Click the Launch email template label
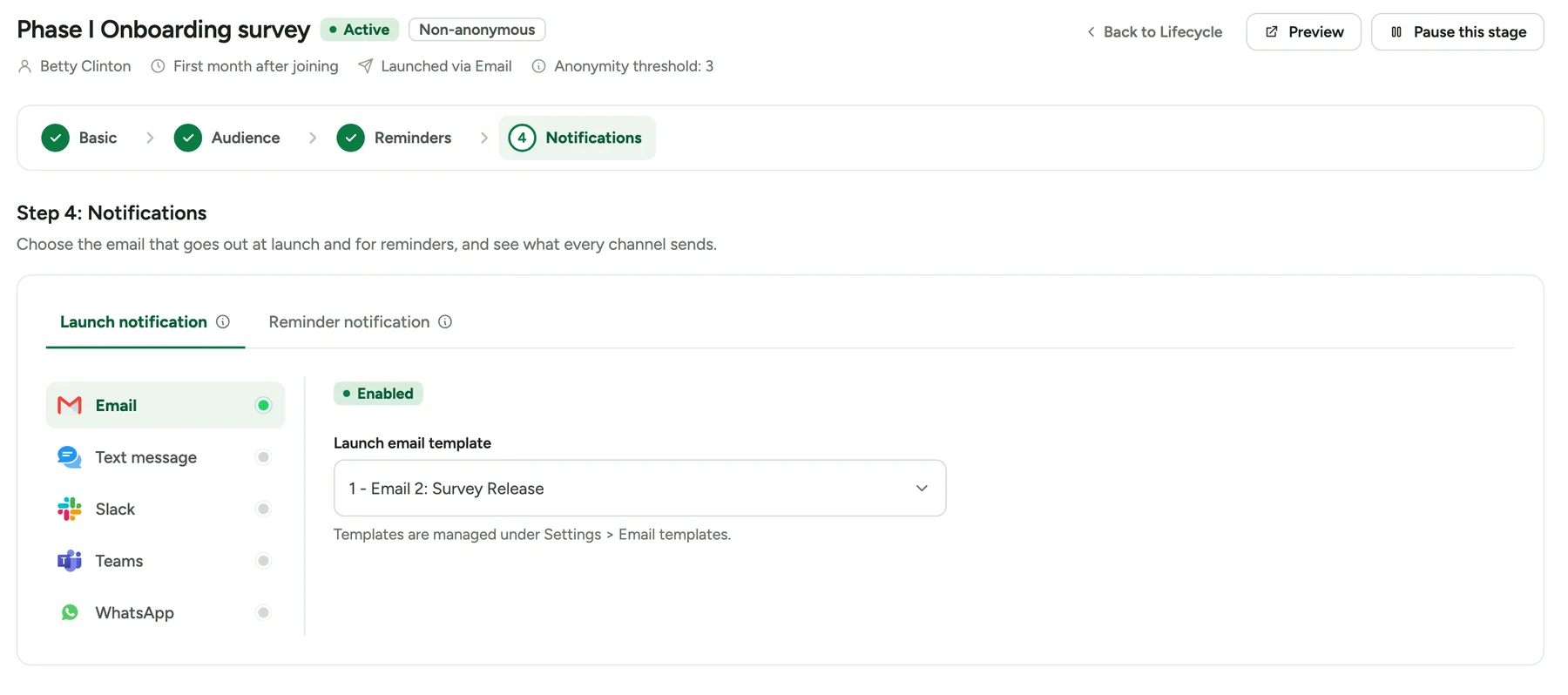 tap(412, 443)
